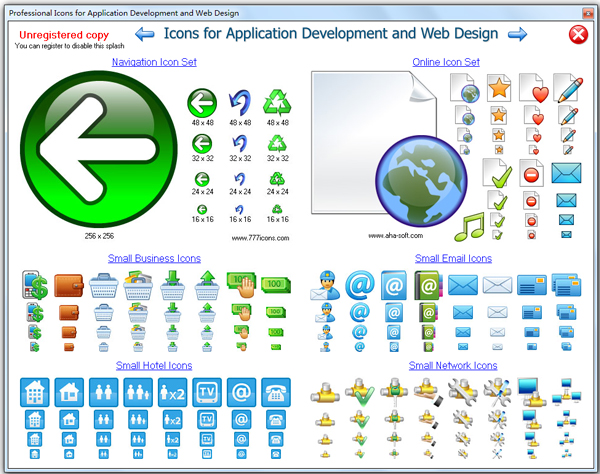600x474 pixels.
Task: Click the largest postman with letter icon
Action: point(325,285)
